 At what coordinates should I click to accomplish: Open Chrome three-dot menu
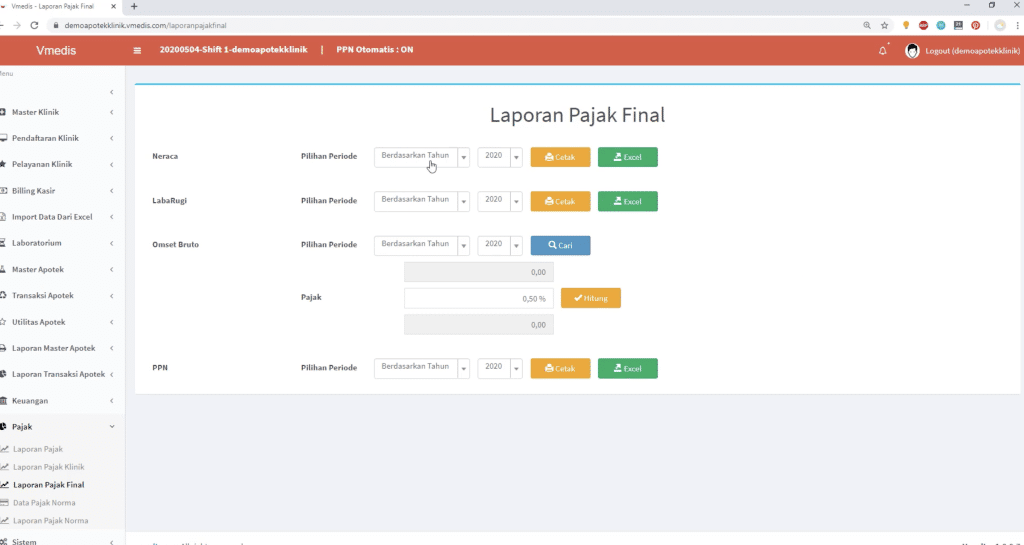(1017, 25)
